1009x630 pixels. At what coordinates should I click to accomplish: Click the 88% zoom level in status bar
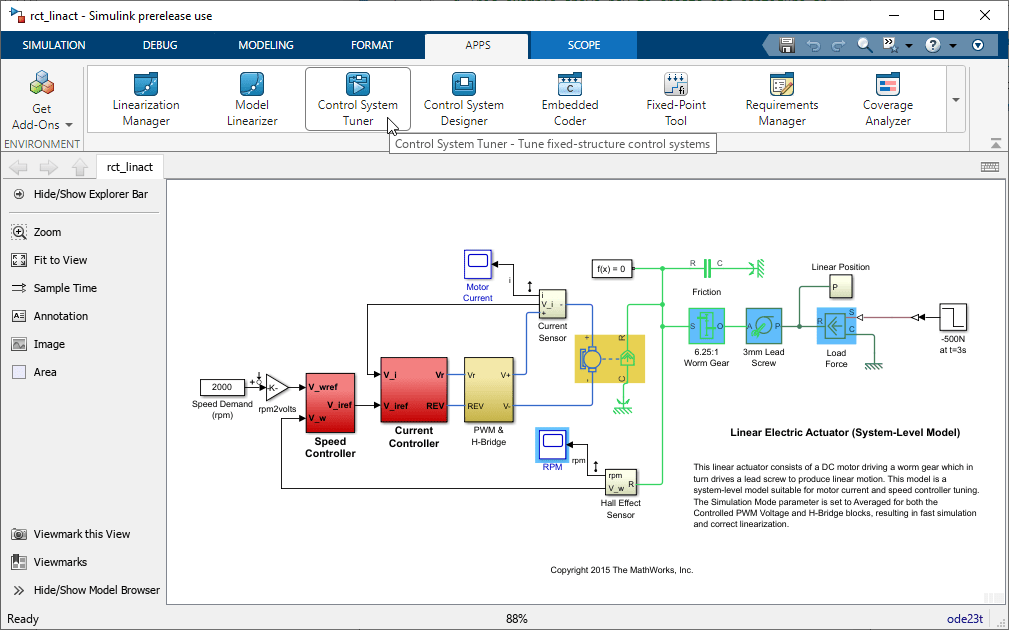click(x=517, y=619)
